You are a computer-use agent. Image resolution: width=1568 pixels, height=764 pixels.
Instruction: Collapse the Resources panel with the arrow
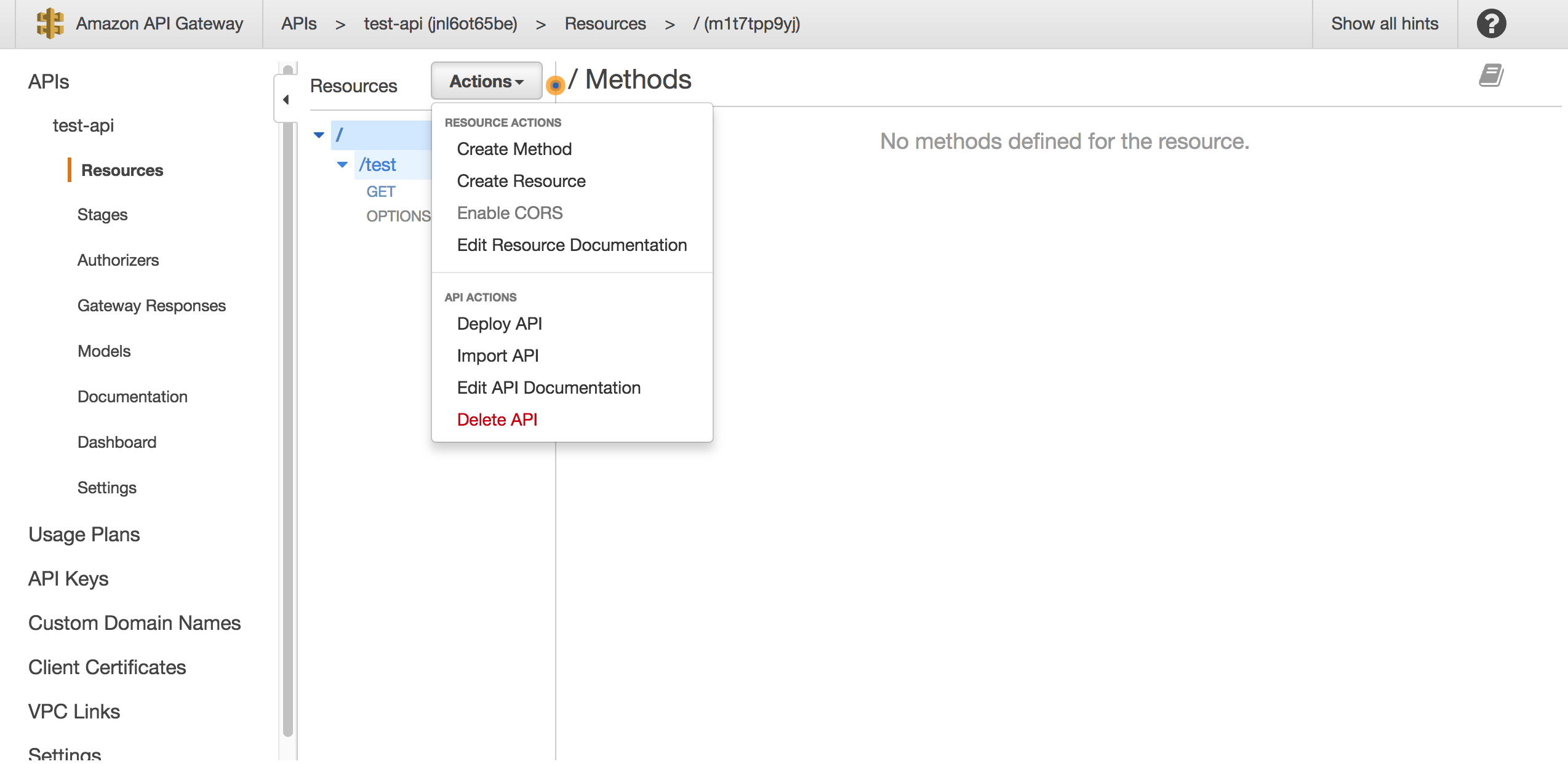click(286, 99)
